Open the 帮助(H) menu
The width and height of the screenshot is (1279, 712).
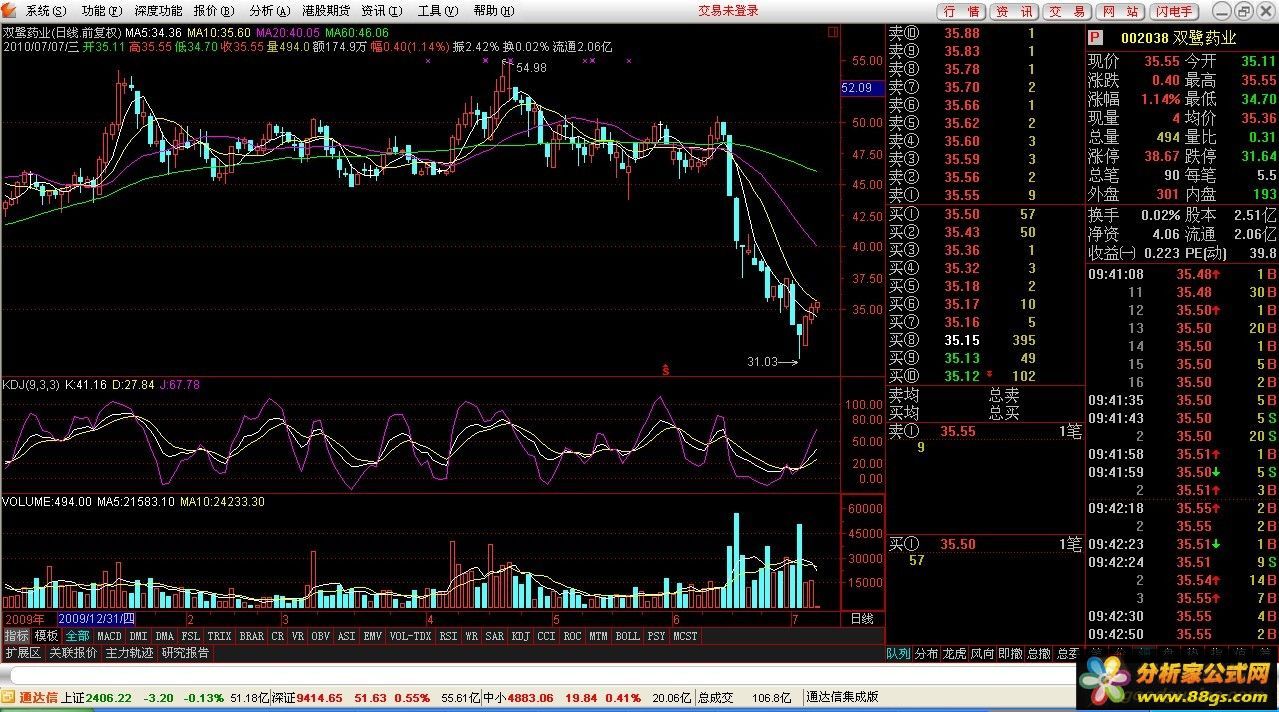(x=493, y=11)
